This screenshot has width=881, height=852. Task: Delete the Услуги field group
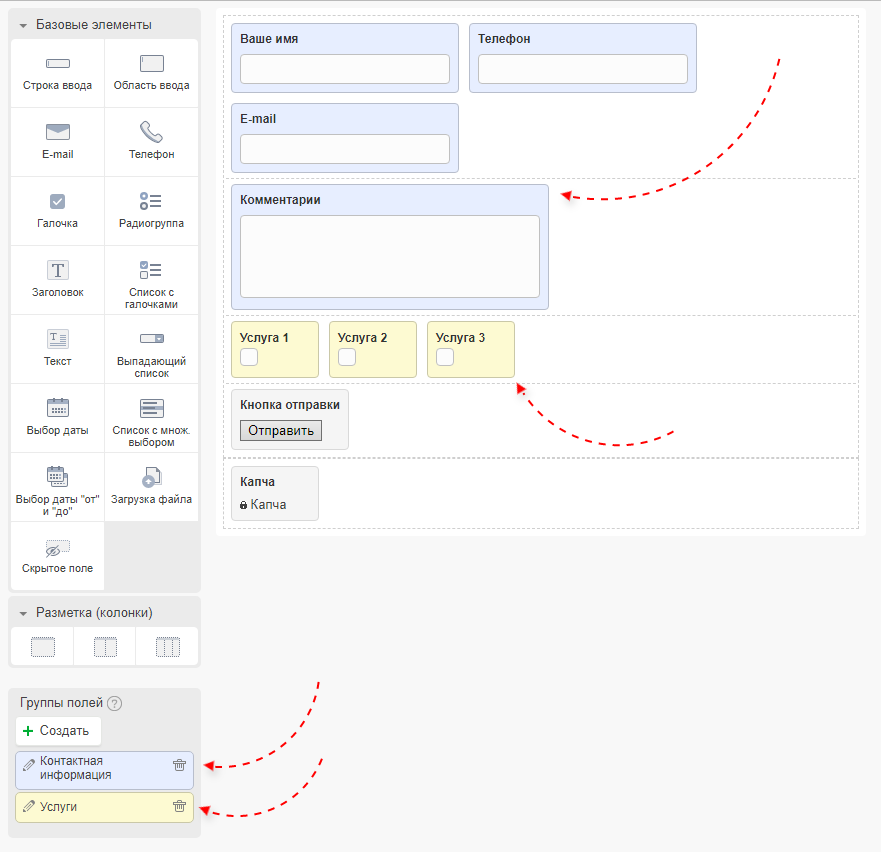click(x=179, y=807)
